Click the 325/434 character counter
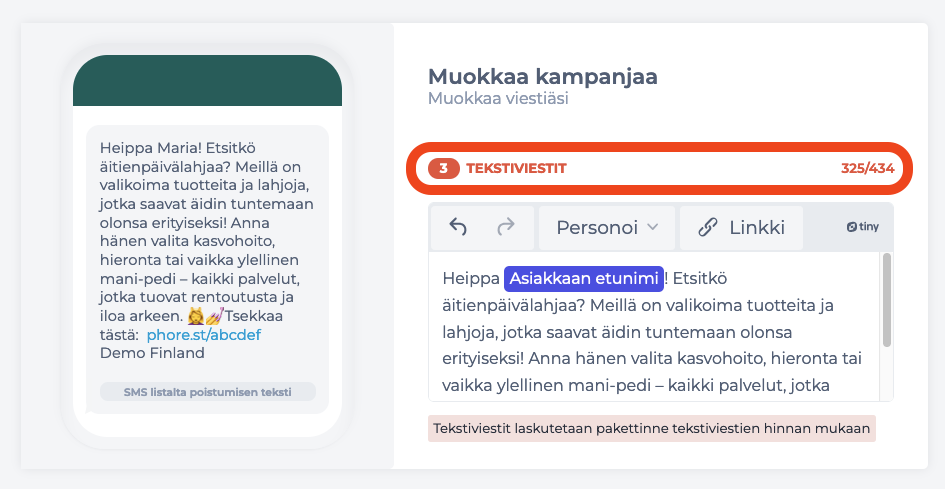 coord(867,168)
